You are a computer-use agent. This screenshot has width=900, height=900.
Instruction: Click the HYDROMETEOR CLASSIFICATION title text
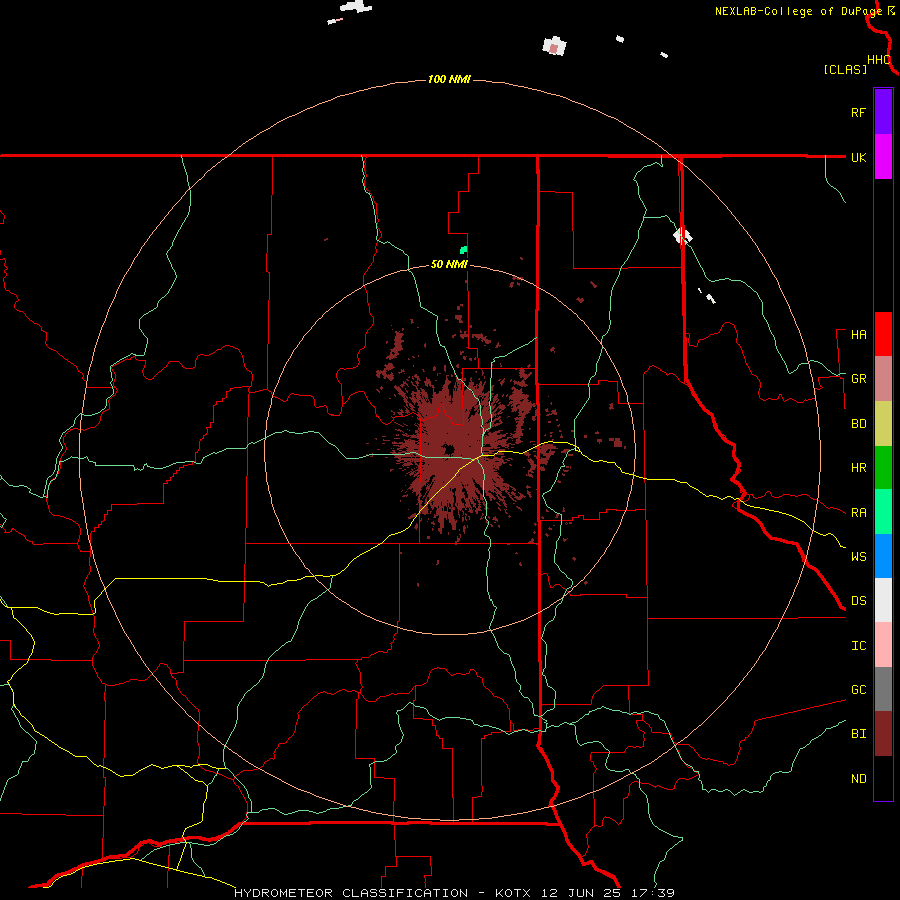351,893
